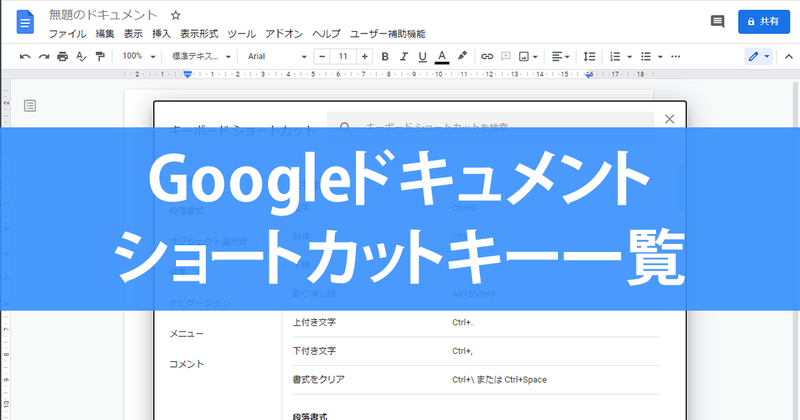Open the ツール menu
The image size is (800, 420).
pyautogui.click(x=241, y=34)
